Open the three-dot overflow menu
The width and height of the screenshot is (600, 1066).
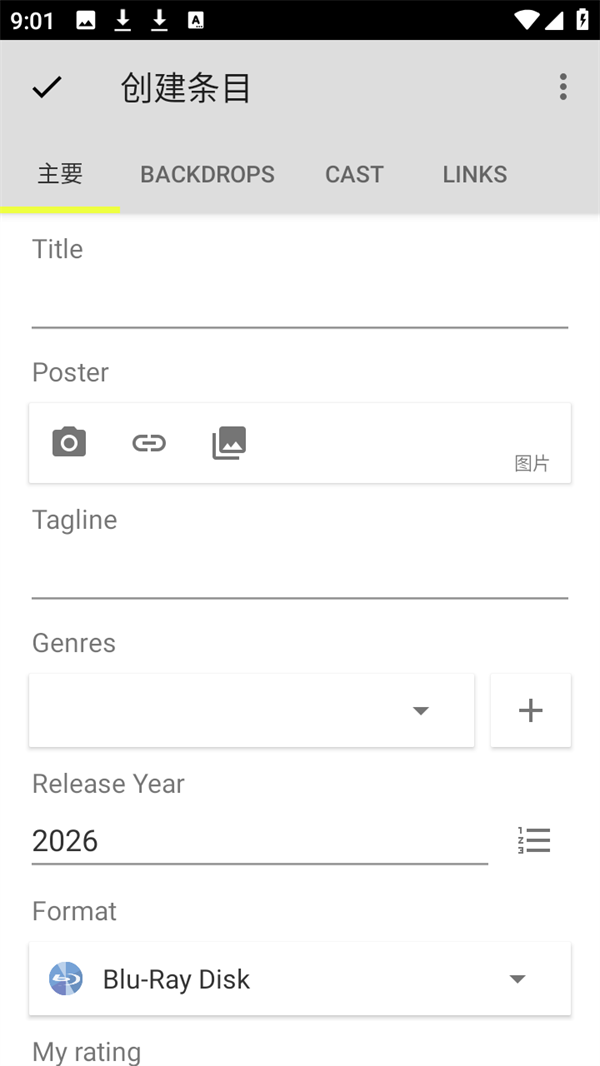563,88
